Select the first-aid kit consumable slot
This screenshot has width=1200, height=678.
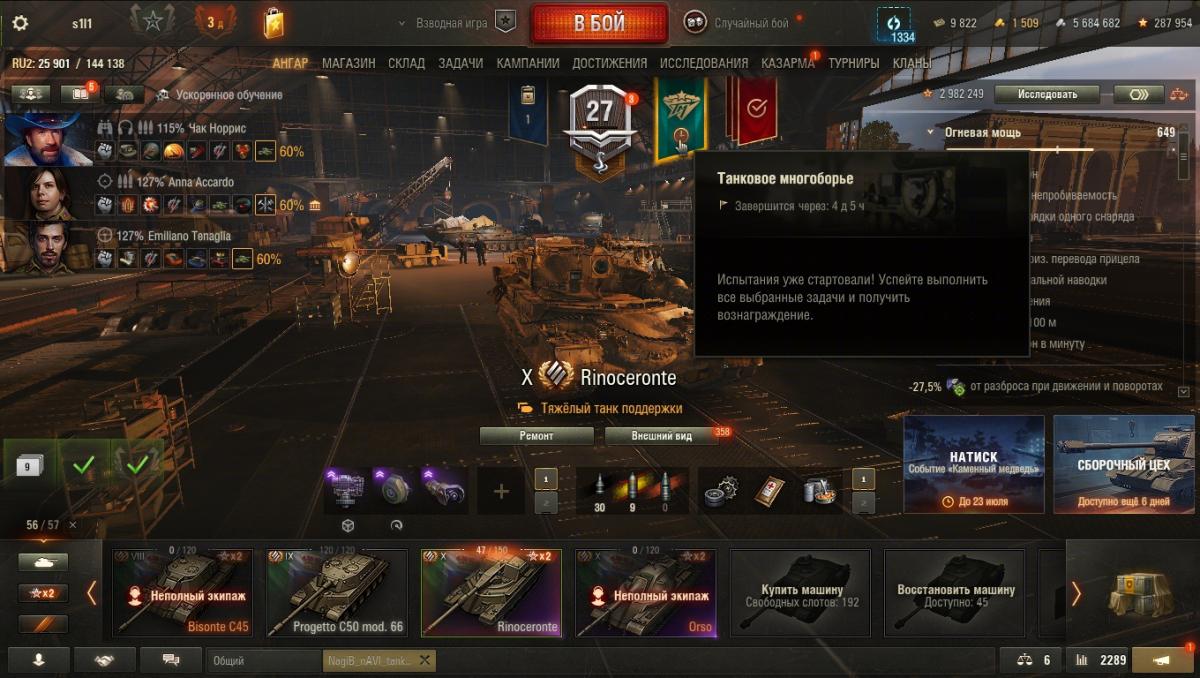click(x=769, y=490)
